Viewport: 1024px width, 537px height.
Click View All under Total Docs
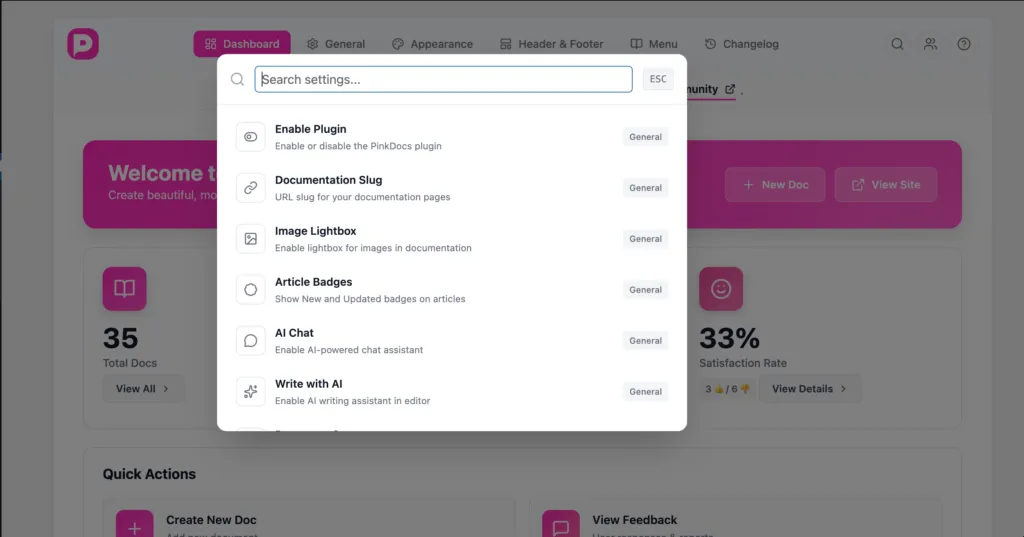coord(142,389)
